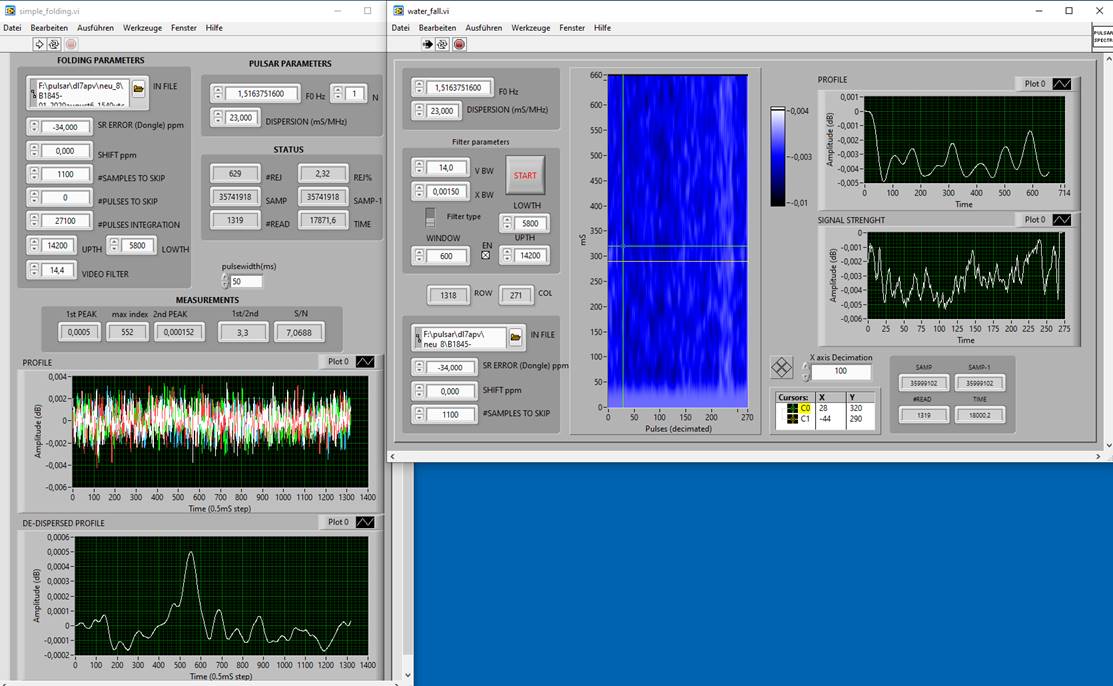Click the Run arrow in simple_folding.vi toolbar

point(39,44)
